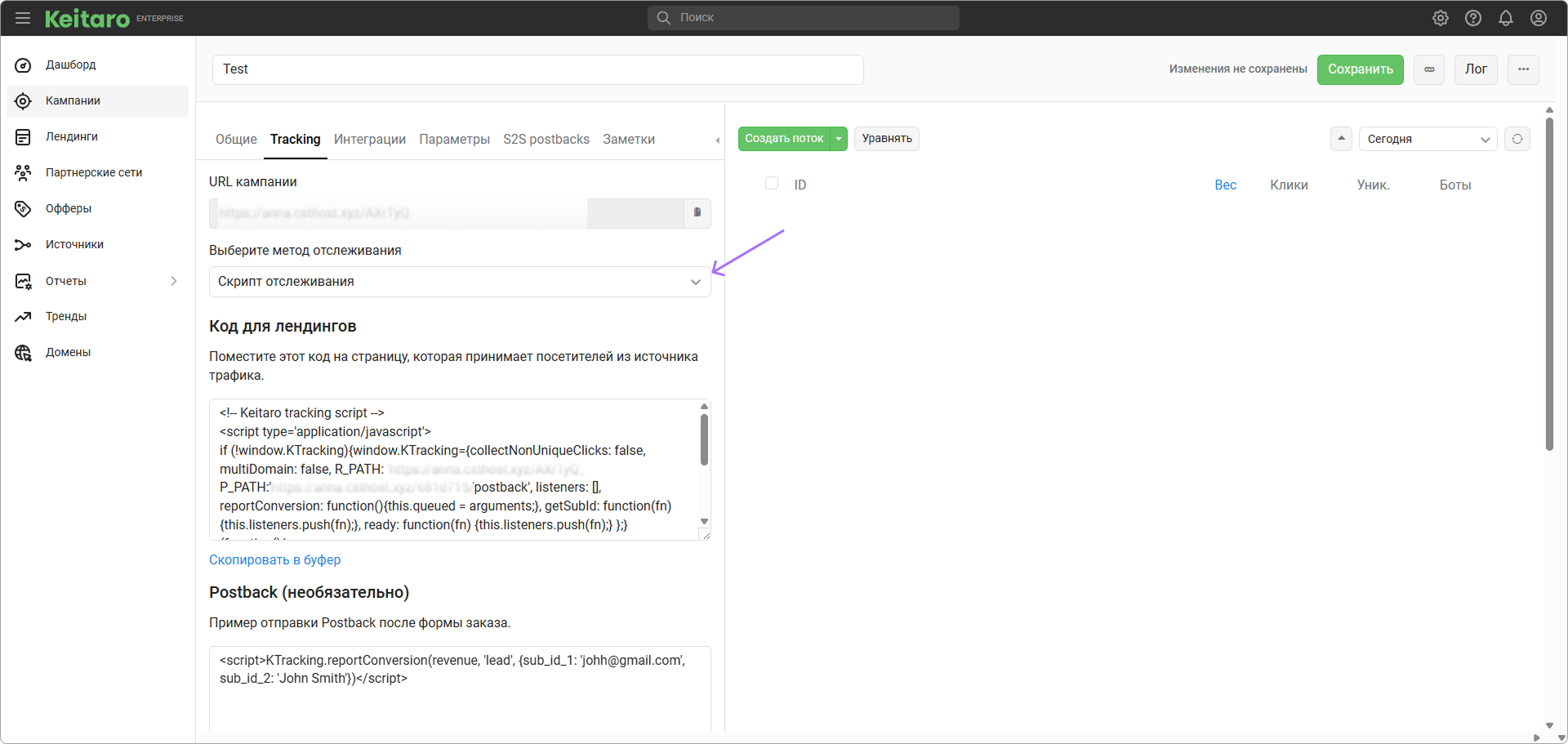Click the Создать поток button

pos(784,139)
